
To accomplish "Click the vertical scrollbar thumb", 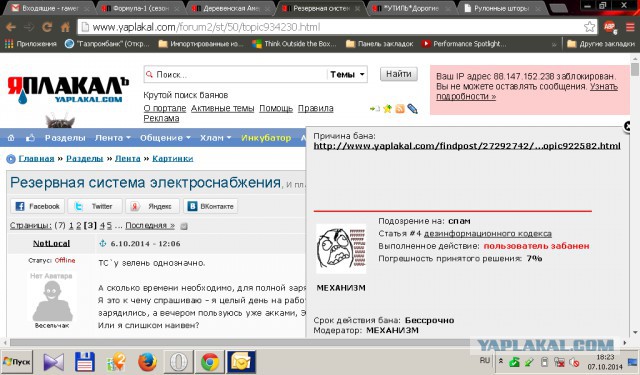I will pyautogui.click(x=635, y=69).
